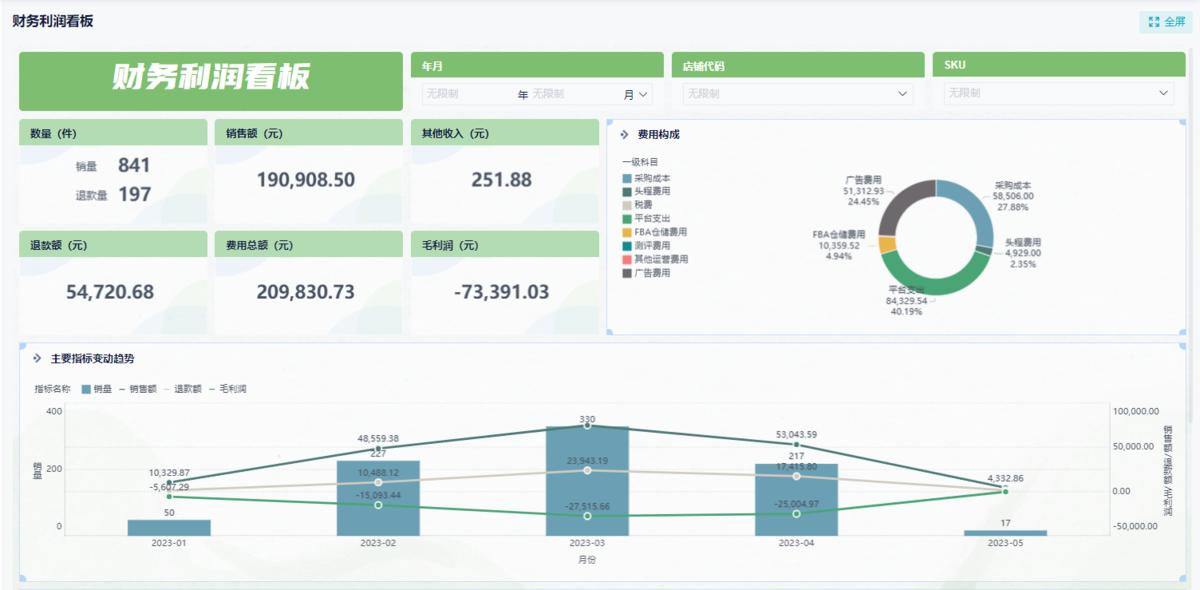The image size is (1200, 590).
Task: Click the FBA仓储费用 yellow legend swatch
Action: (627, 232)
